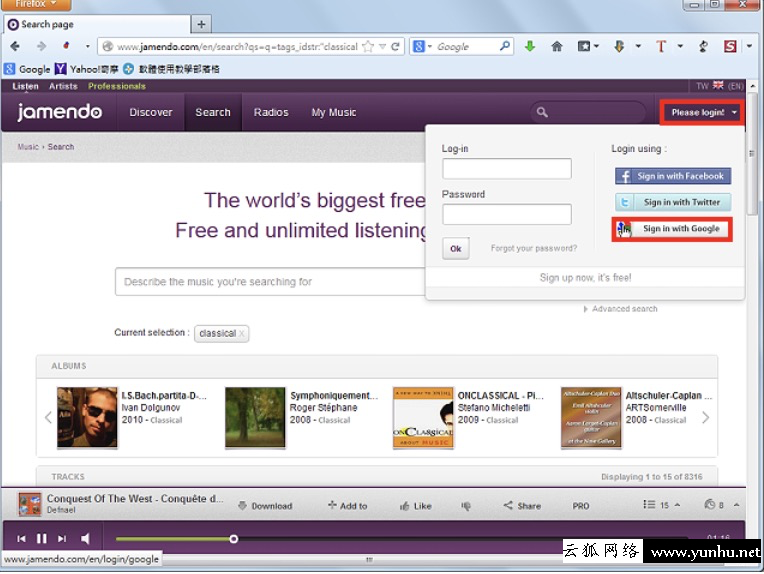Skip to next track

62,538
